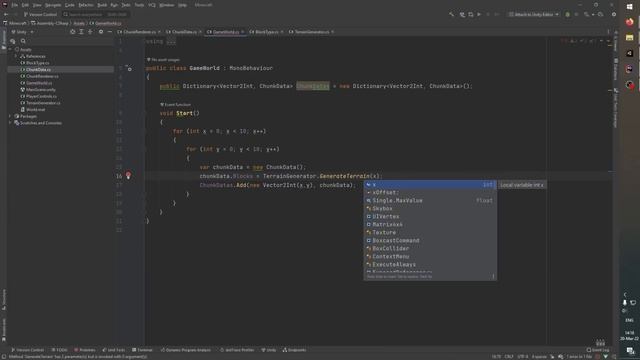Choose the BoxCollider completion suggestion
This screenshot has width=640, height=360.
point(430,248)
